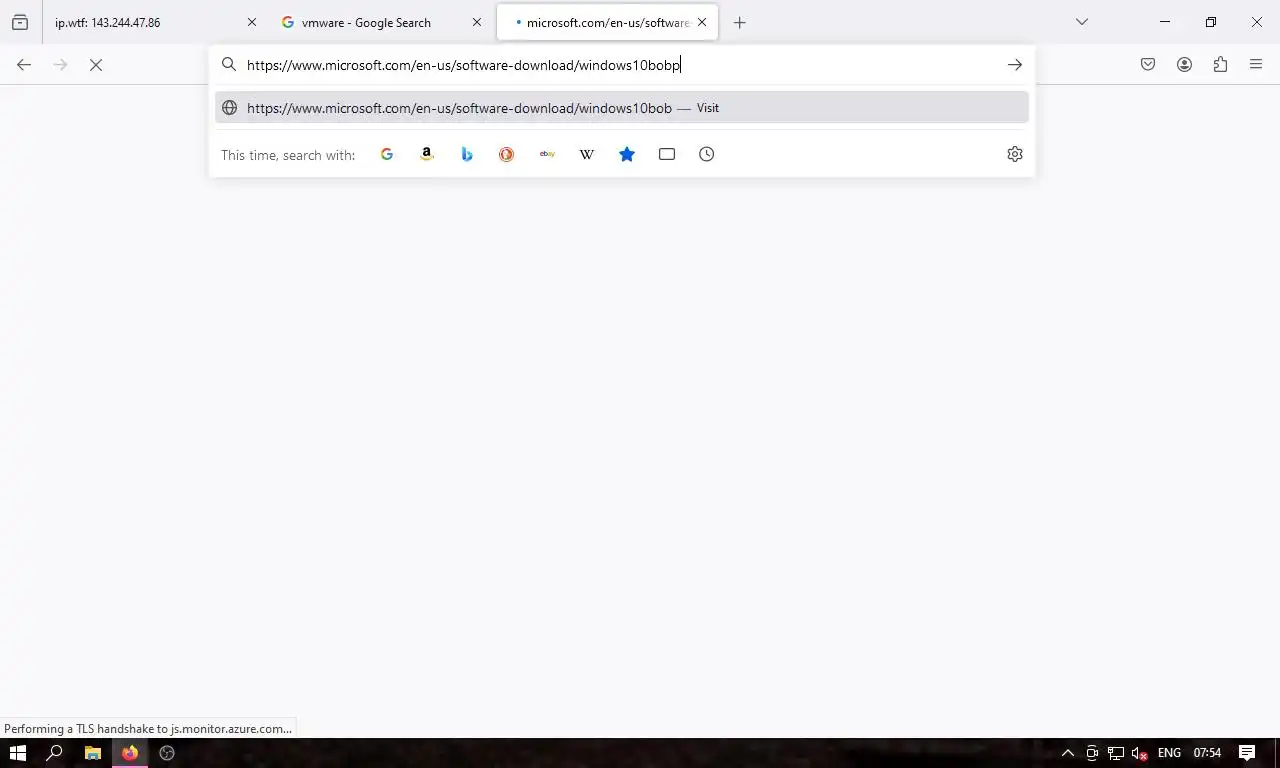Open Firefox account menu
This screenshot has height=768, width=1280.
(1184, 65)
